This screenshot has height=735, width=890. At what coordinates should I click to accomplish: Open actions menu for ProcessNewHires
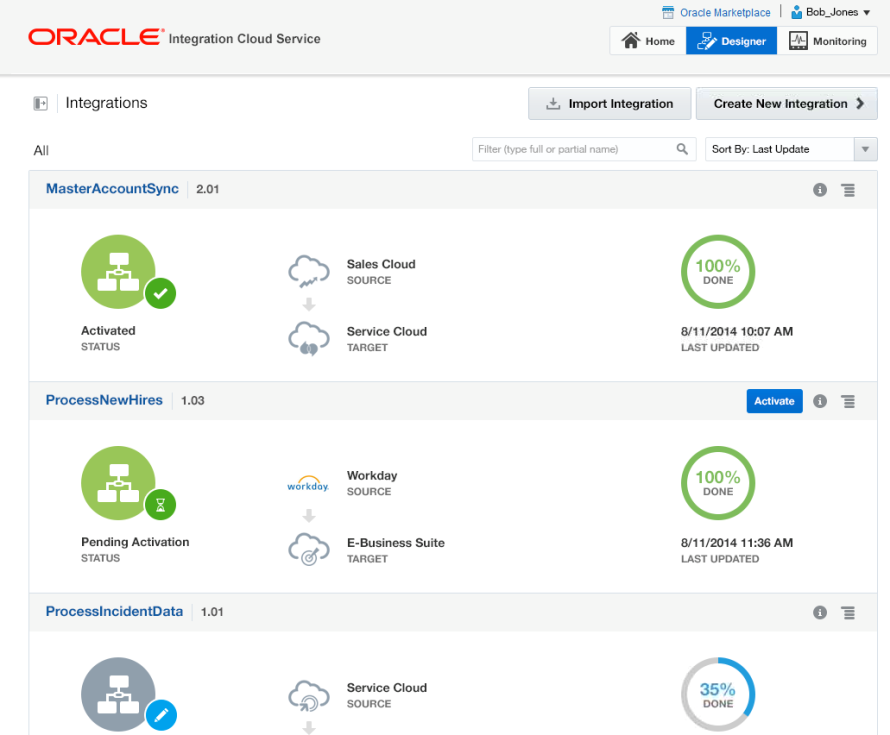(x=848, y=401)
